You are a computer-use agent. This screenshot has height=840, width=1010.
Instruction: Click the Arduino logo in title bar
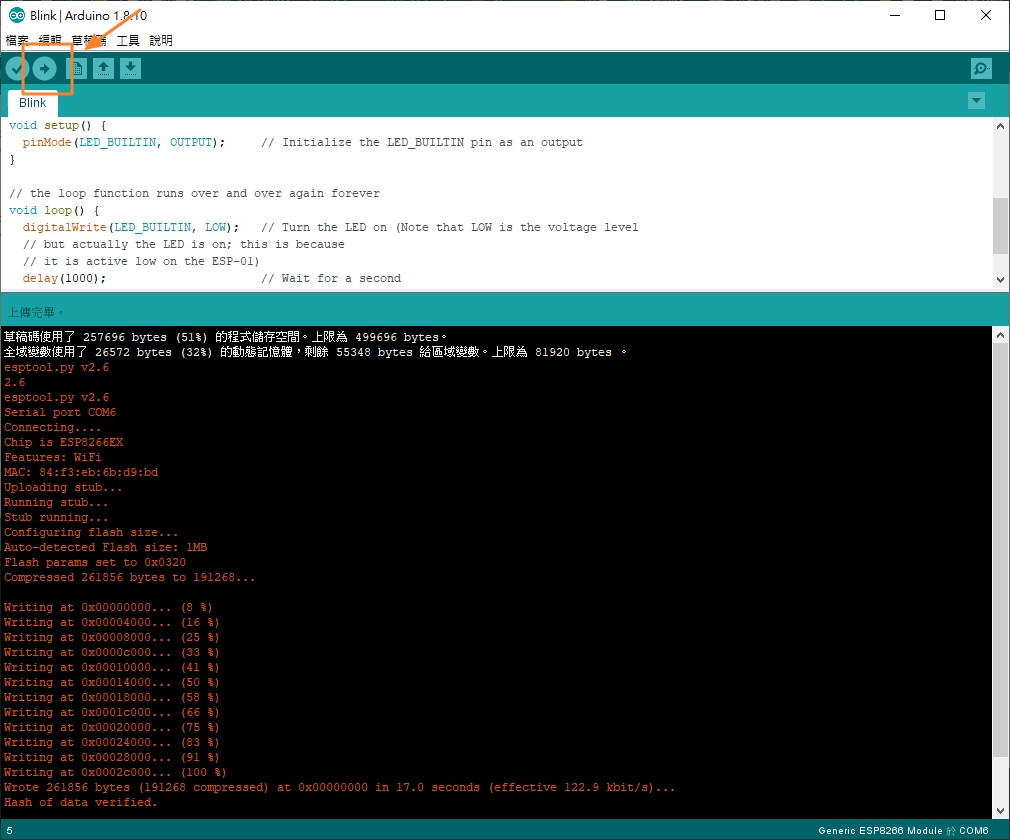17,15
